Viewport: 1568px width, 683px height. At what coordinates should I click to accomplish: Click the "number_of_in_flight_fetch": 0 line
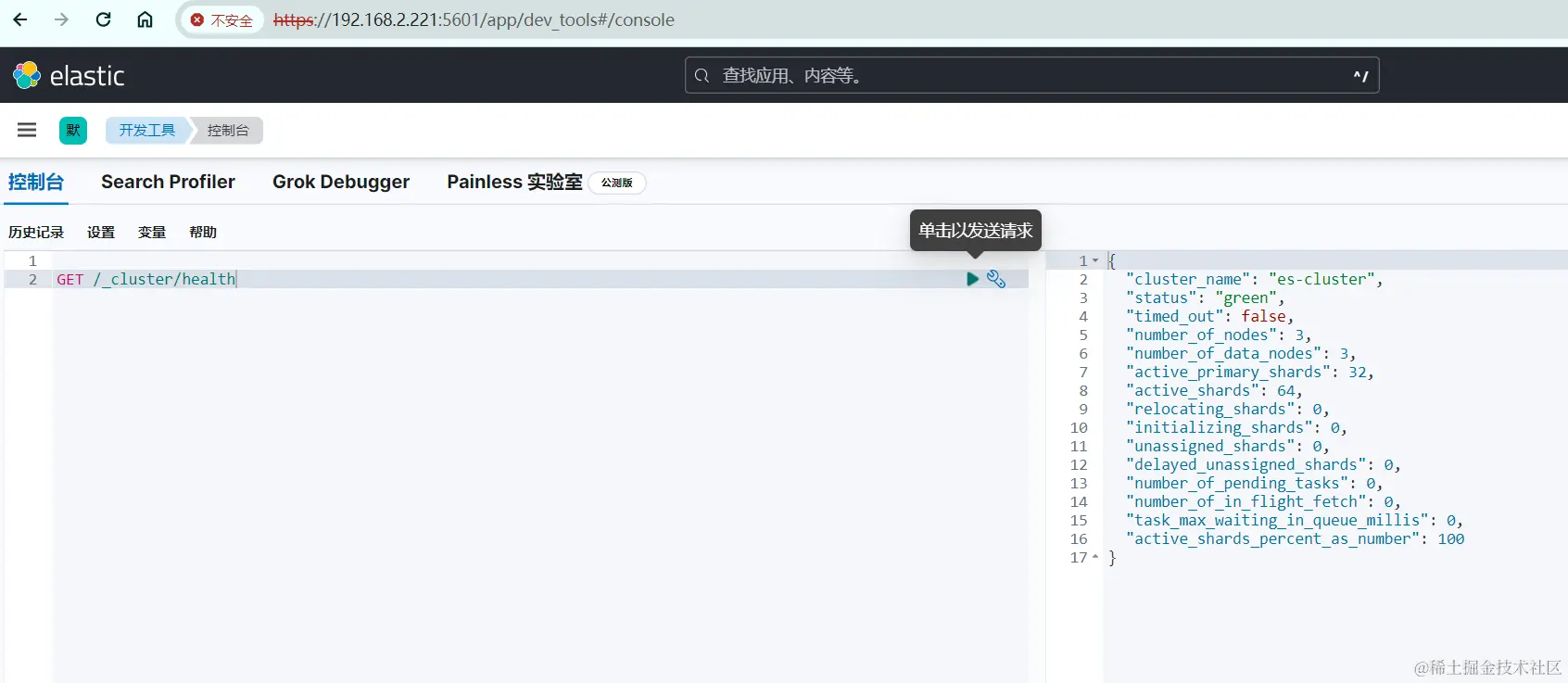tap(1263, 501)
